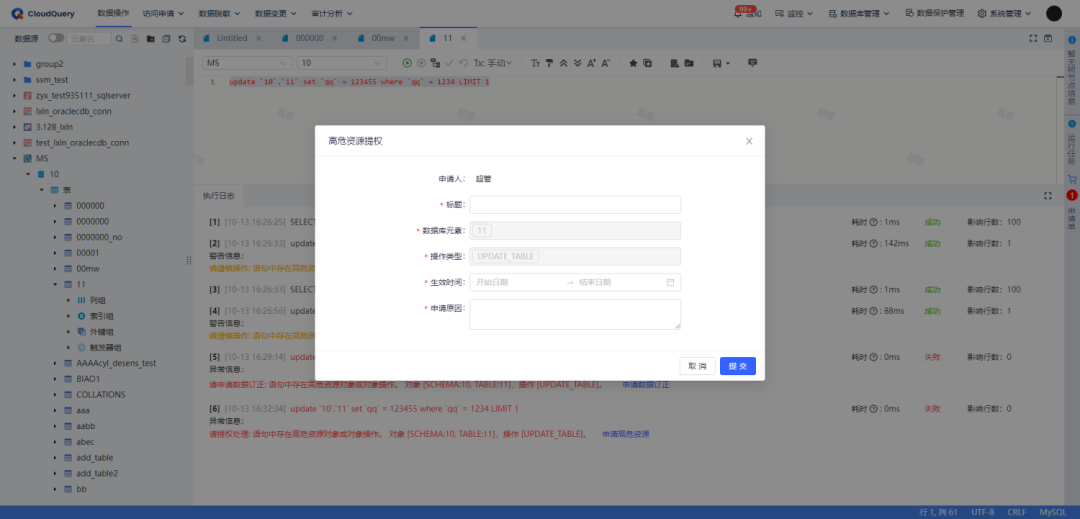Toggle the 数据源 switch
This screenshot has width=1080, height=519.
(x=56, y=39)
